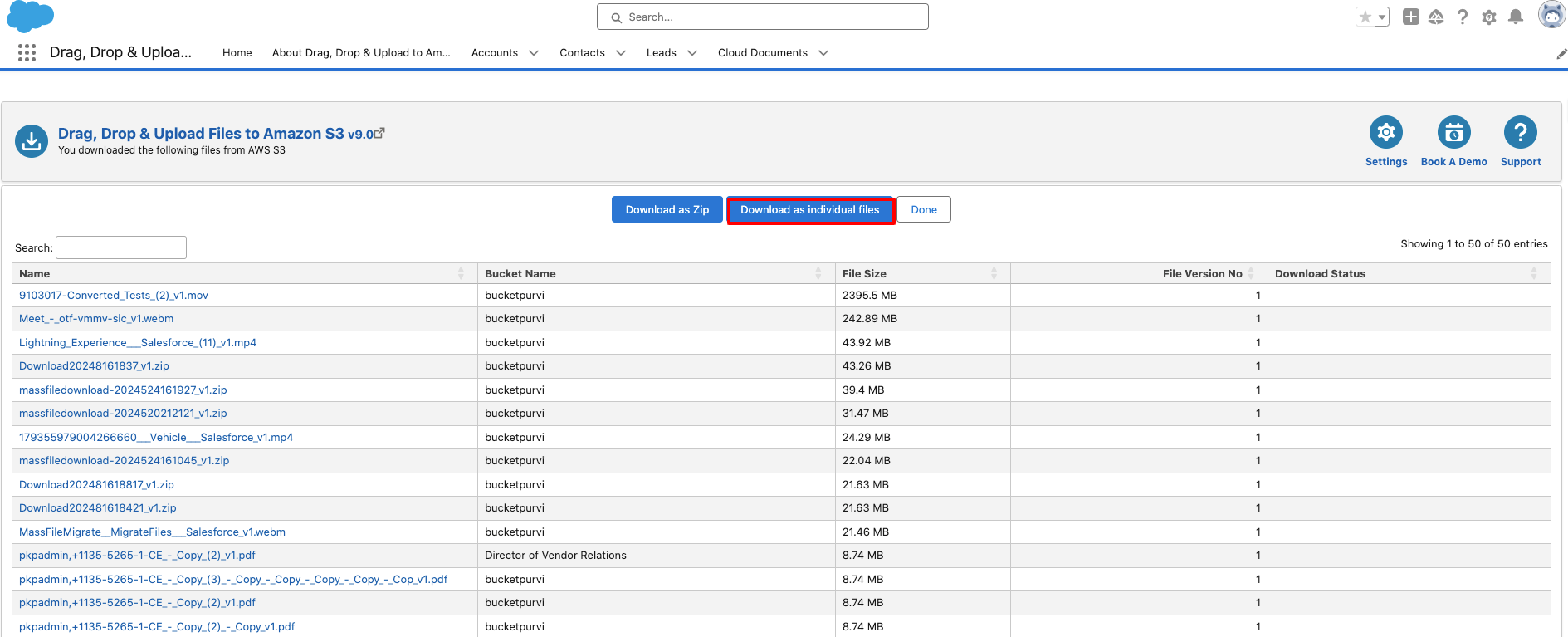Open massfiledownload-2024520212121_v1.zip link
Image resolution: width=1568 pixels, height=637 pixels.
tap(123, 414)
